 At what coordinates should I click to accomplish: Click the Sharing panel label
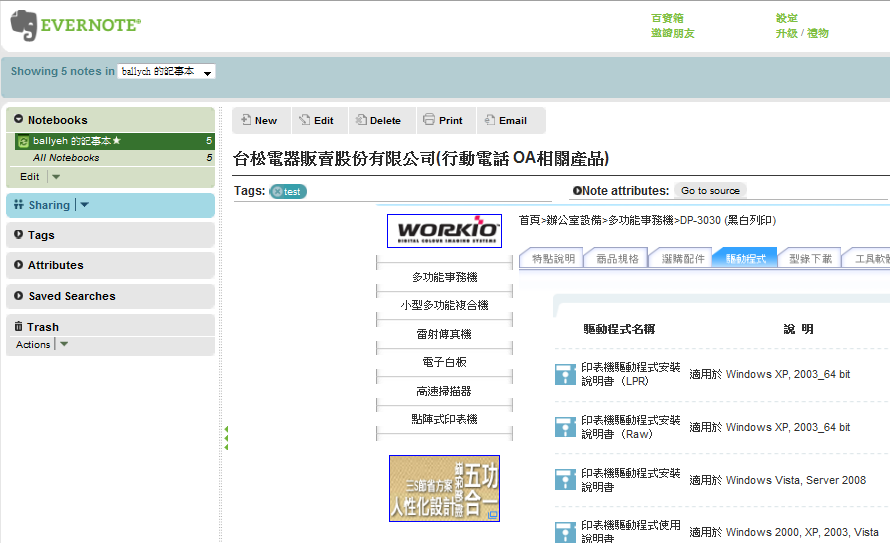[49, 205]
